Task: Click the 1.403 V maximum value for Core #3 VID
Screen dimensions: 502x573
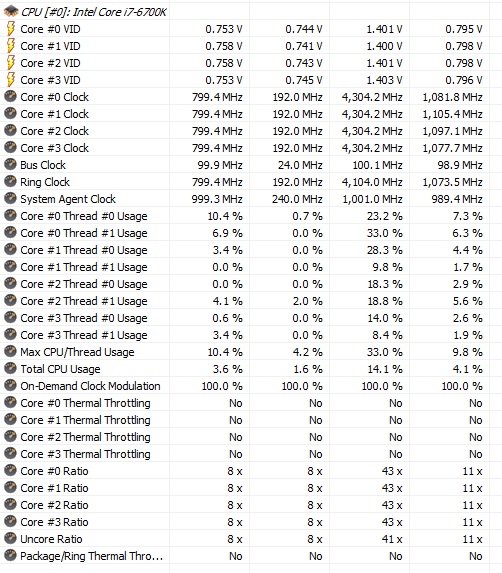Action: tap(384, 80)
